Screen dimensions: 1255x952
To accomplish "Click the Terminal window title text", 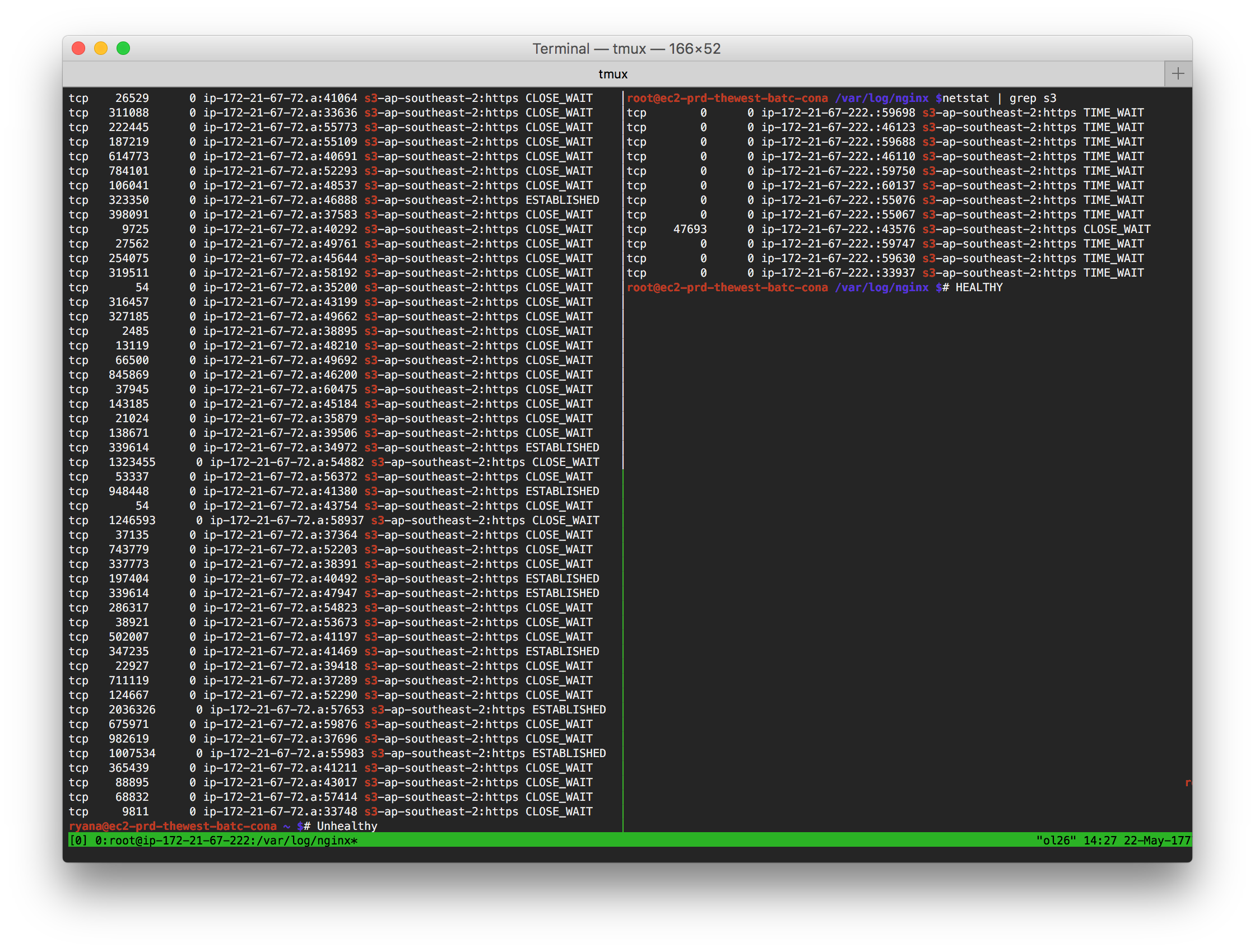I will 626,49.
